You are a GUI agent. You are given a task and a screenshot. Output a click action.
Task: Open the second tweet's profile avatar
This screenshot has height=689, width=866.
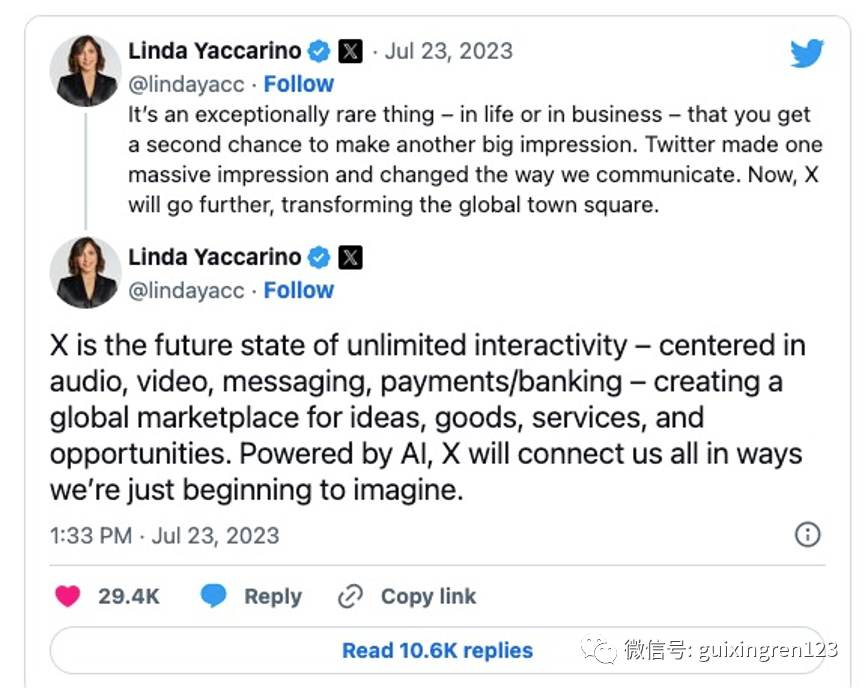85,272
